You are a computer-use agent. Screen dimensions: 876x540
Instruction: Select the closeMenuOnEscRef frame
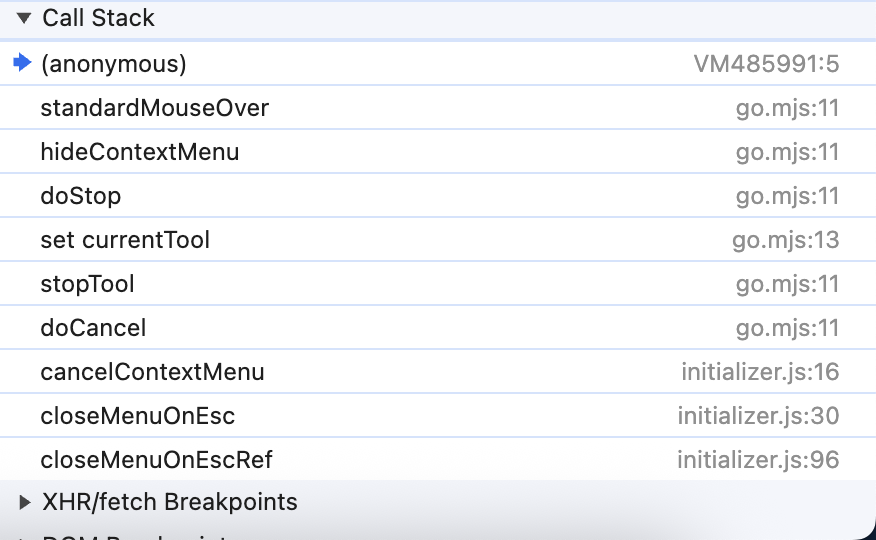pyautogui.click(x=156, y=460)
